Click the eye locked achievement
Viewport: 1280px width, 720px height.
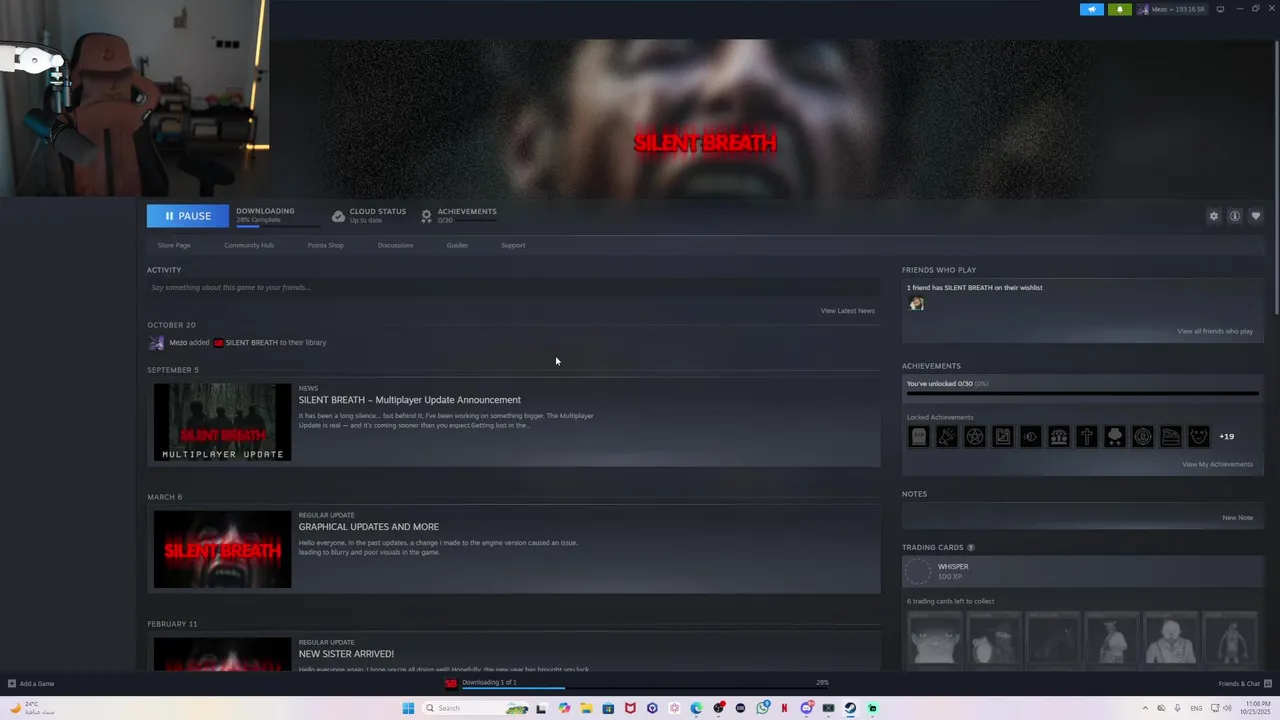(x=1030, y=436)
